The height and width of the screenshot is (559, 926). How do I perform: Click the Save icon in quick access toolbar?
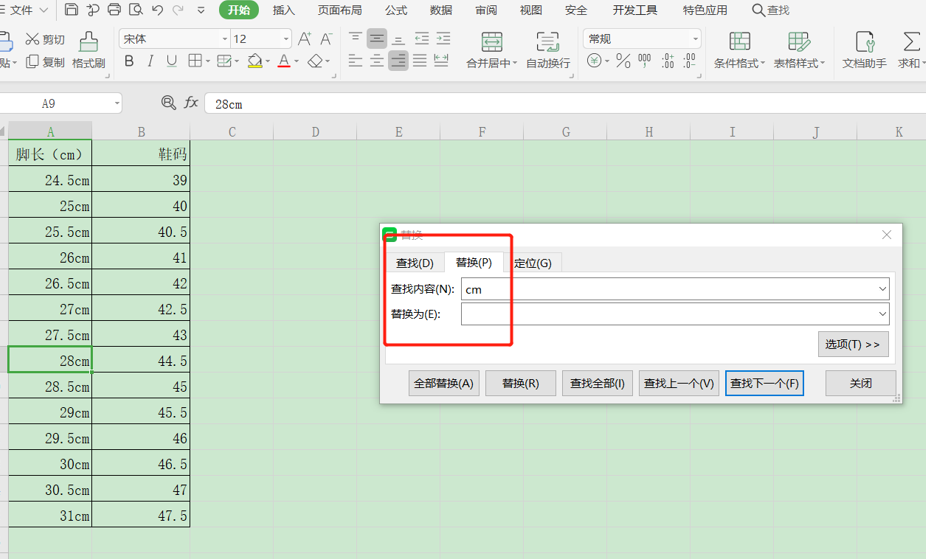click(71, 9)
